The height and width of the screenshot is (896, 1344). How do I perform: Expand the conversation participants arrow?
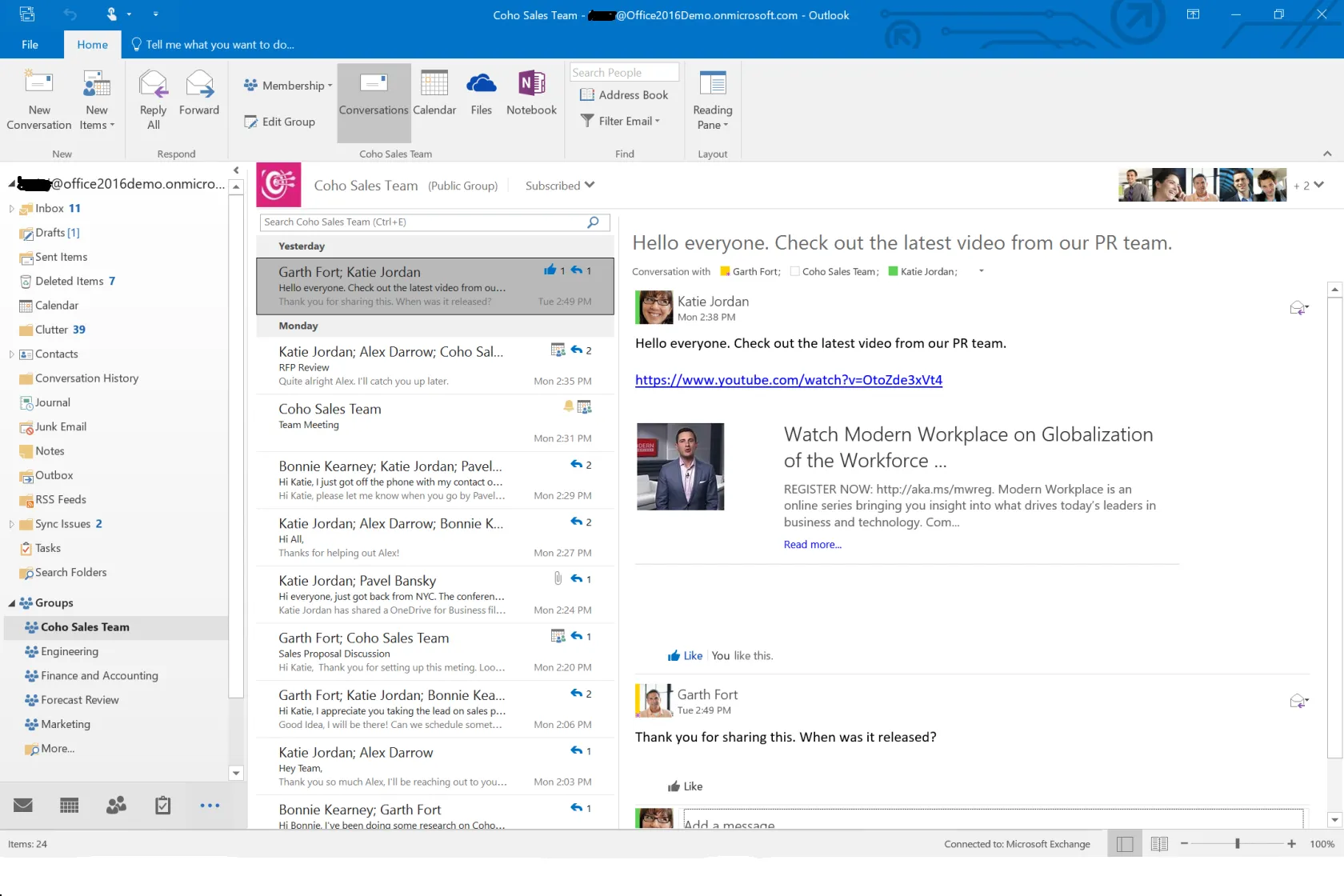click(x=982, y=271)
